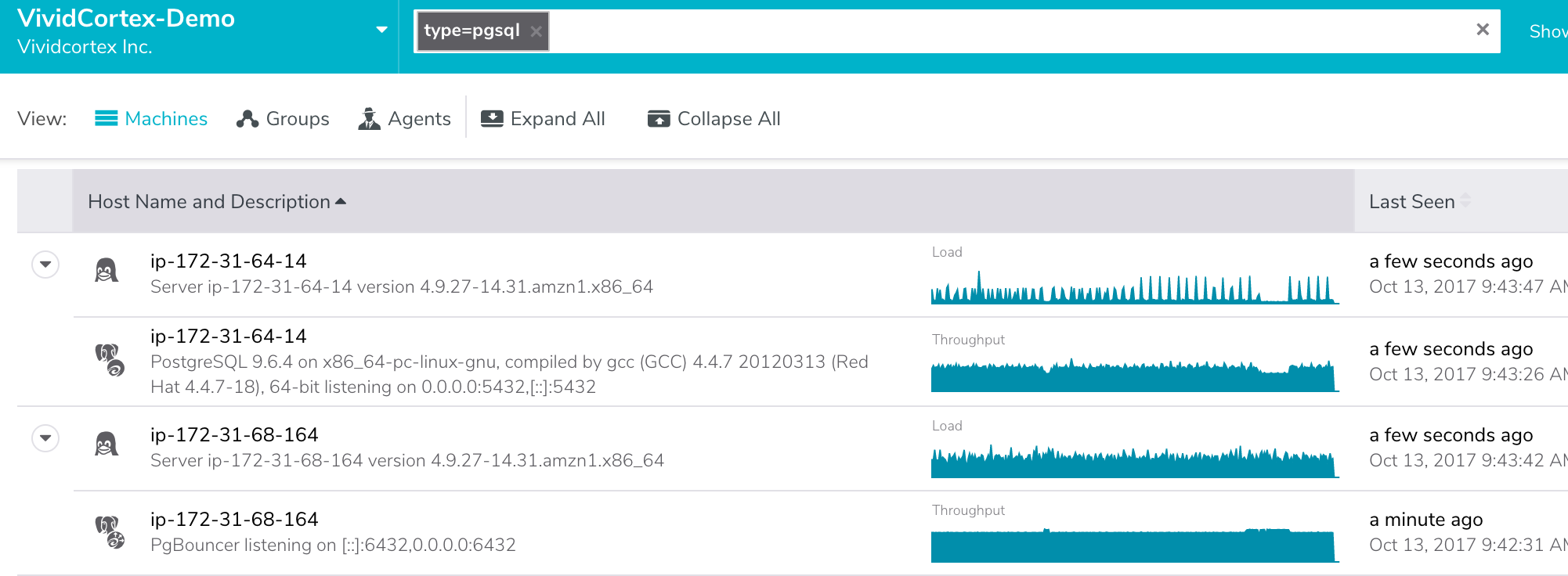1568x576 pixels.
Task: Open the VividCortex-Demo environment dropdown
Action: point(381,30)
